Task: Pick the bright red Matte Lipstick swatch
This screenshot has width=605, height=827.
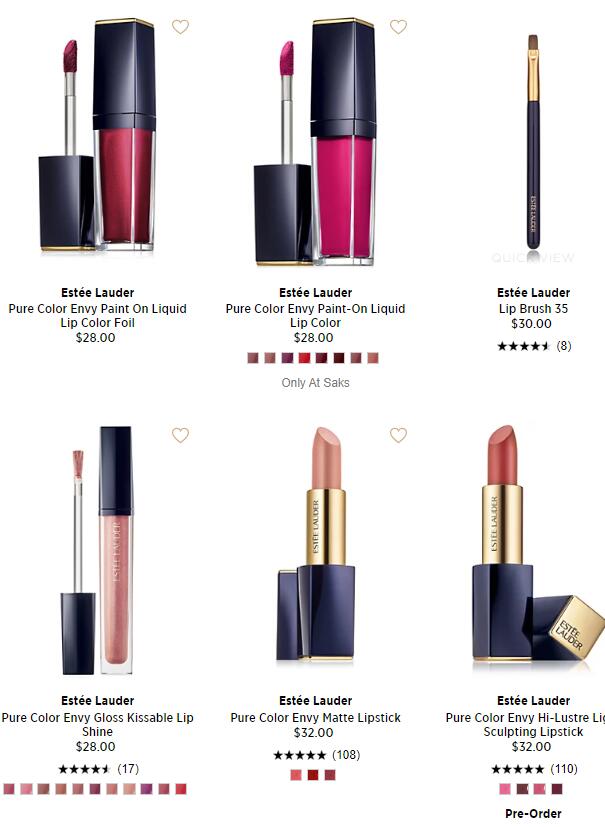Action: (x=313, y=775)
